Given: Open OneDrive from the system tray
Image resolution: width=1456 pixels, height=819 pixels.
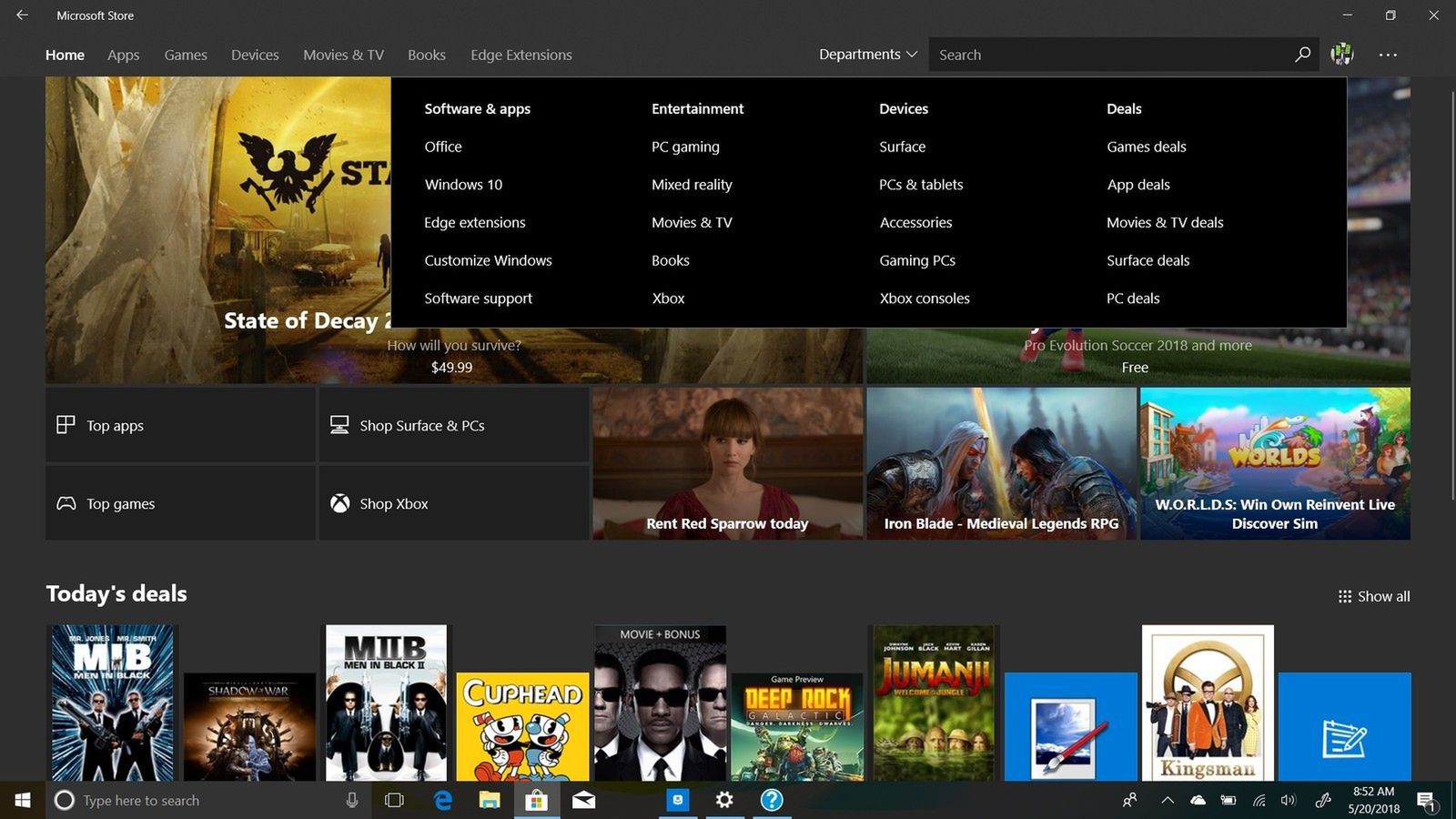Looking at the screenshot, I should point(1198,800).
